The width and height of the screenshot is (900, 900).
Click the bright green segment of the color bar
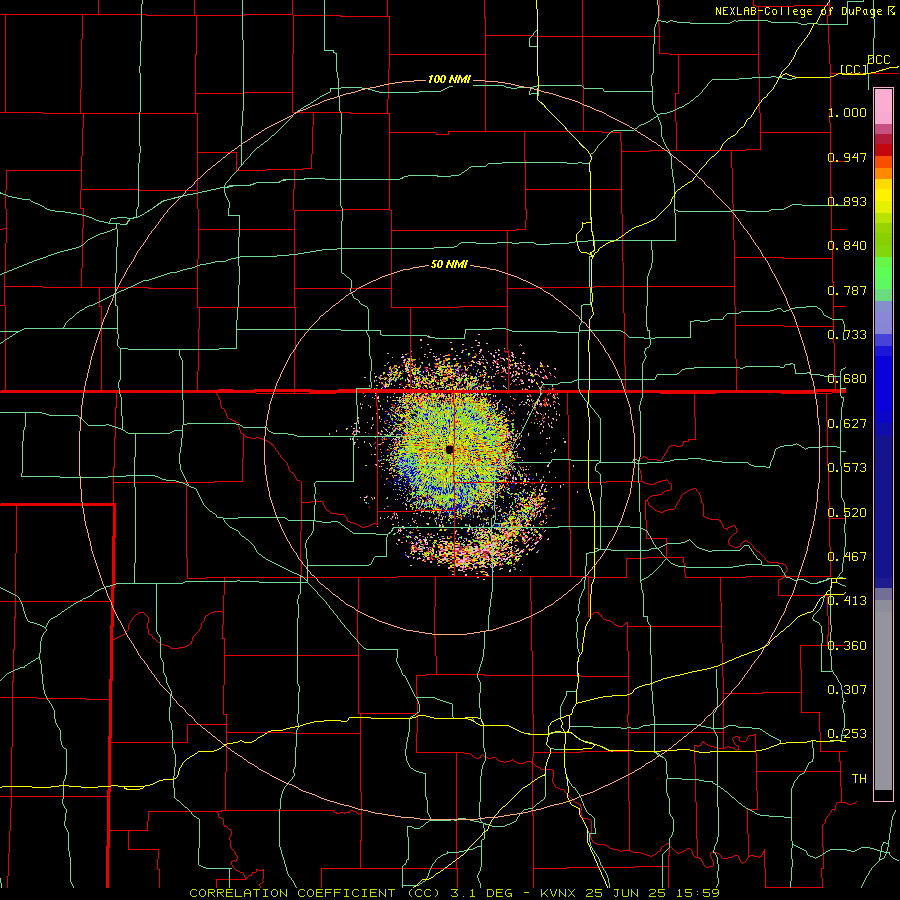[x=883, y=273]
